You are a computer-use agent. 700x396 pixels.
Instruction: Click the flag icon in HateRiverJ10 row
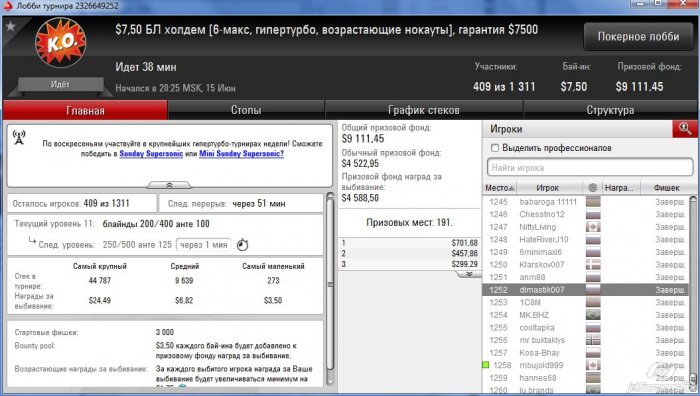pos(593,239)
